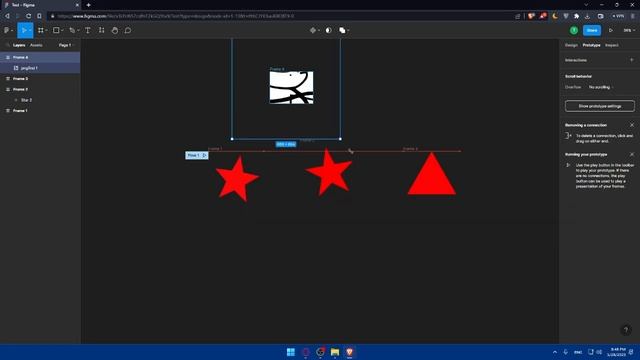
Task: Open the Figma main menu
Action: pyautogui.click(x=7, y=30)
